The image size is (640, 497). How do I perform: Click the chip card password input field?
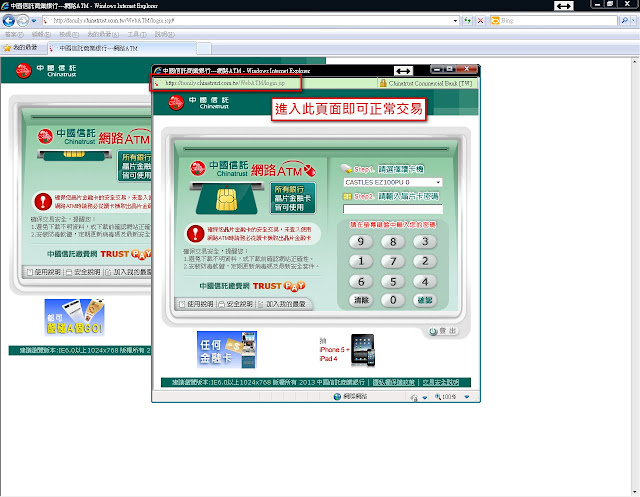tap(393, 209)
